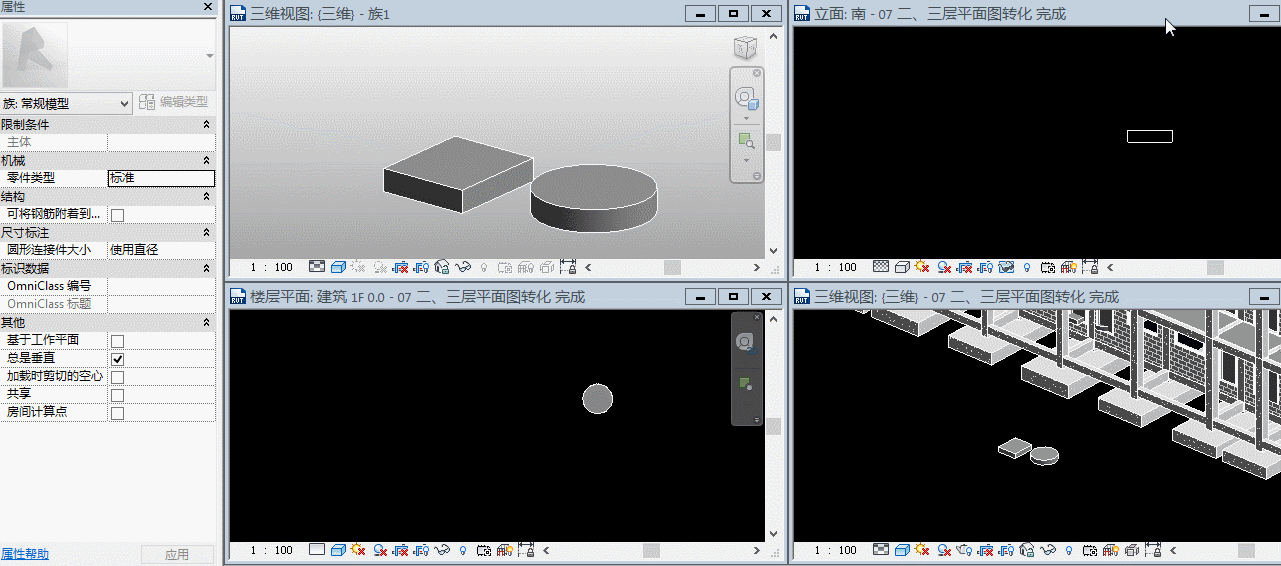Click temporary hide/isolate glasses icon in the 族1 view bar

(x=463, y=267)
